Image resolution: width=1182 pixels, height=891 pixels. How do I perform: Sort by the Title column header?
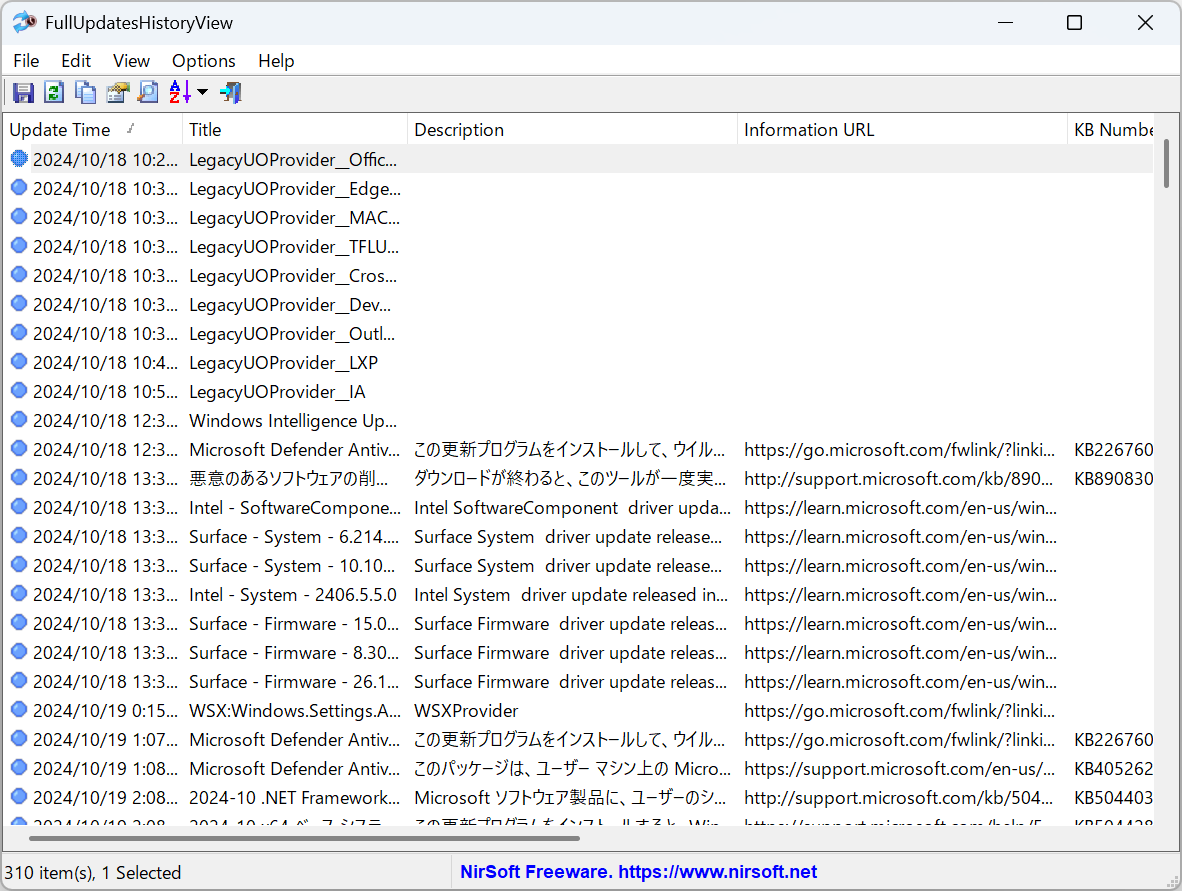(205, 129)
